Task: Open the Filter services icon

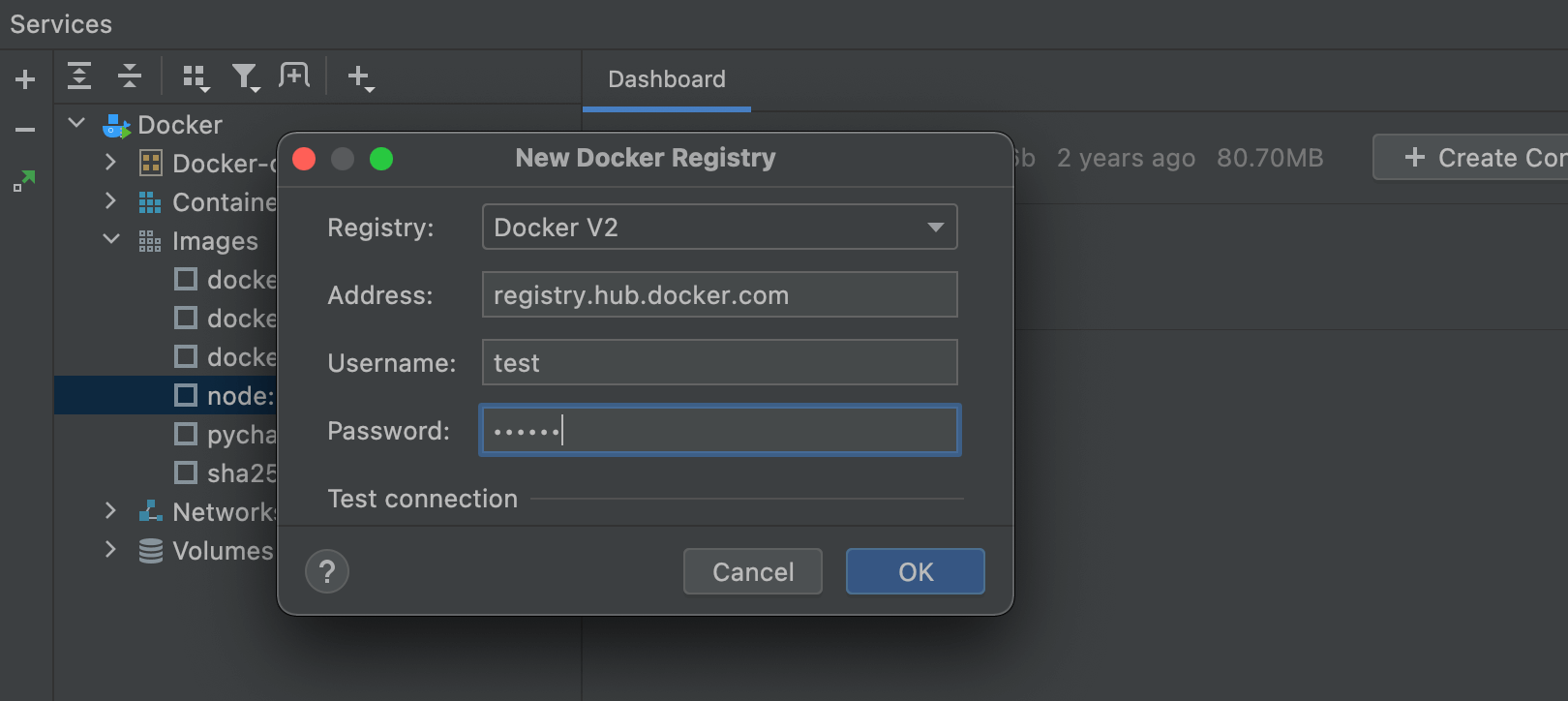Action: [x=245, y=76]
